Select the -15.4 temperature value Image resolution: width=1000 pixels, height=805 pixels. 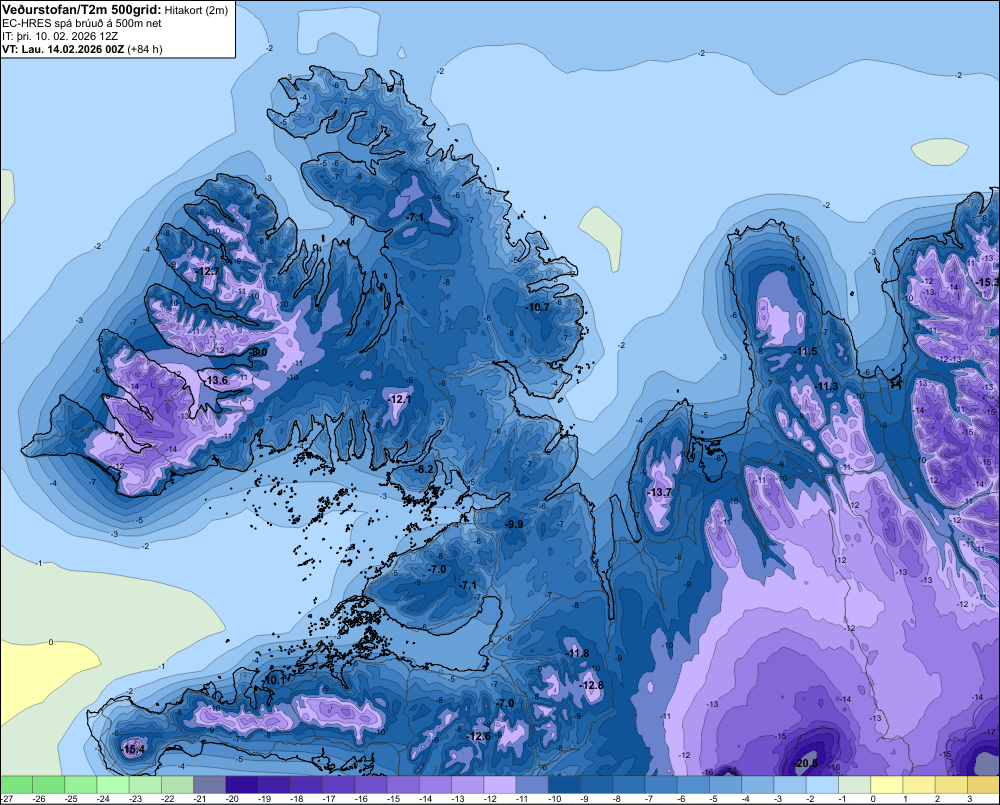point(133,750)
